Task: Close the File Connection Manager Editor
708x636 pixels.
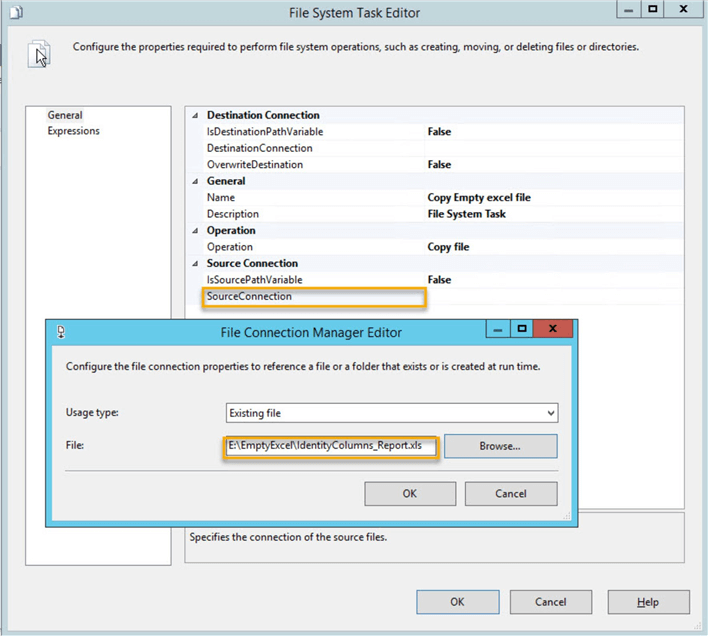Action: (x=553, y=329)
